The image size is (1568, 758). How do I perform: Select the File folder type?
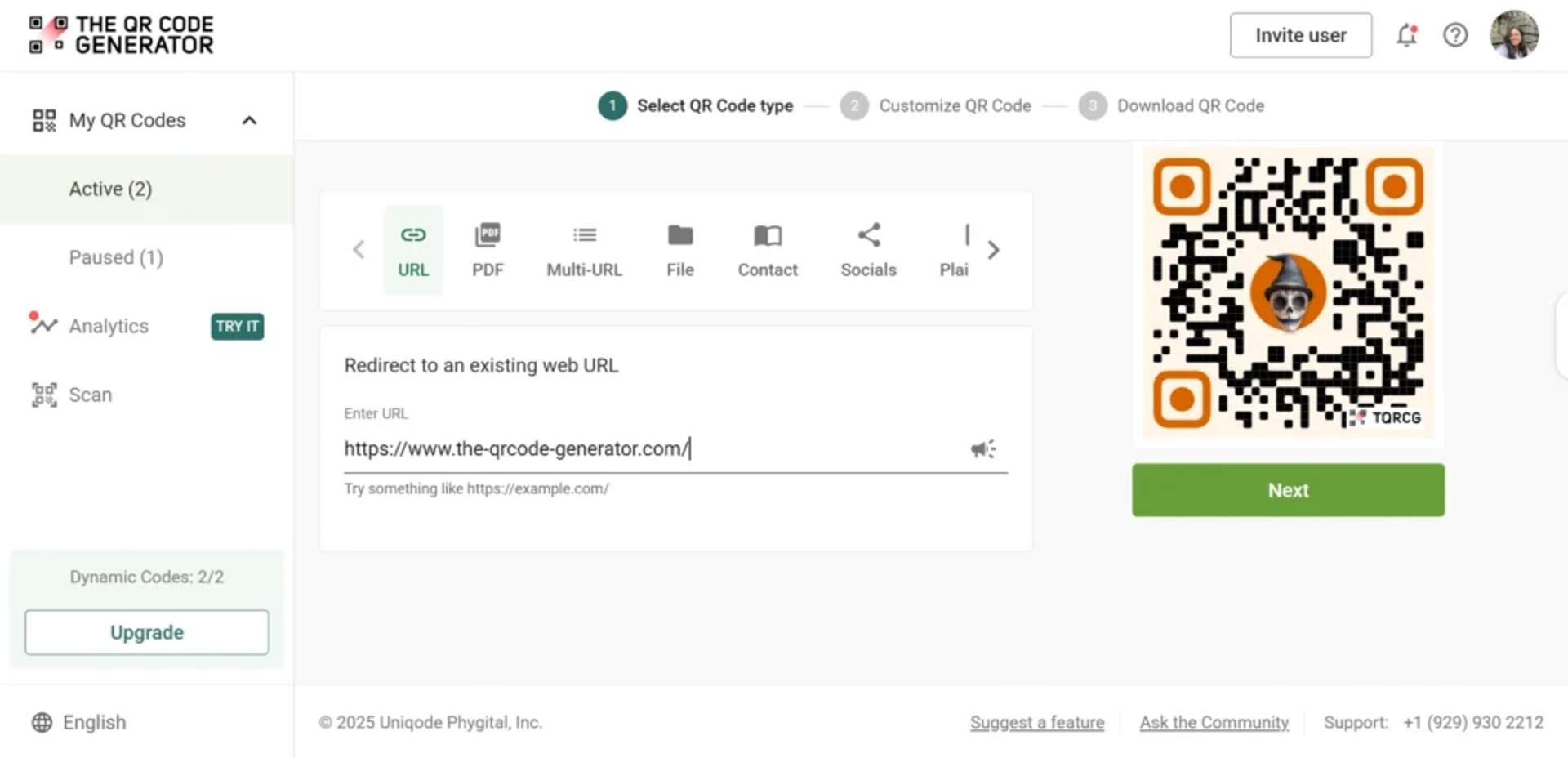pyautogui.click(x=680, y=249)
